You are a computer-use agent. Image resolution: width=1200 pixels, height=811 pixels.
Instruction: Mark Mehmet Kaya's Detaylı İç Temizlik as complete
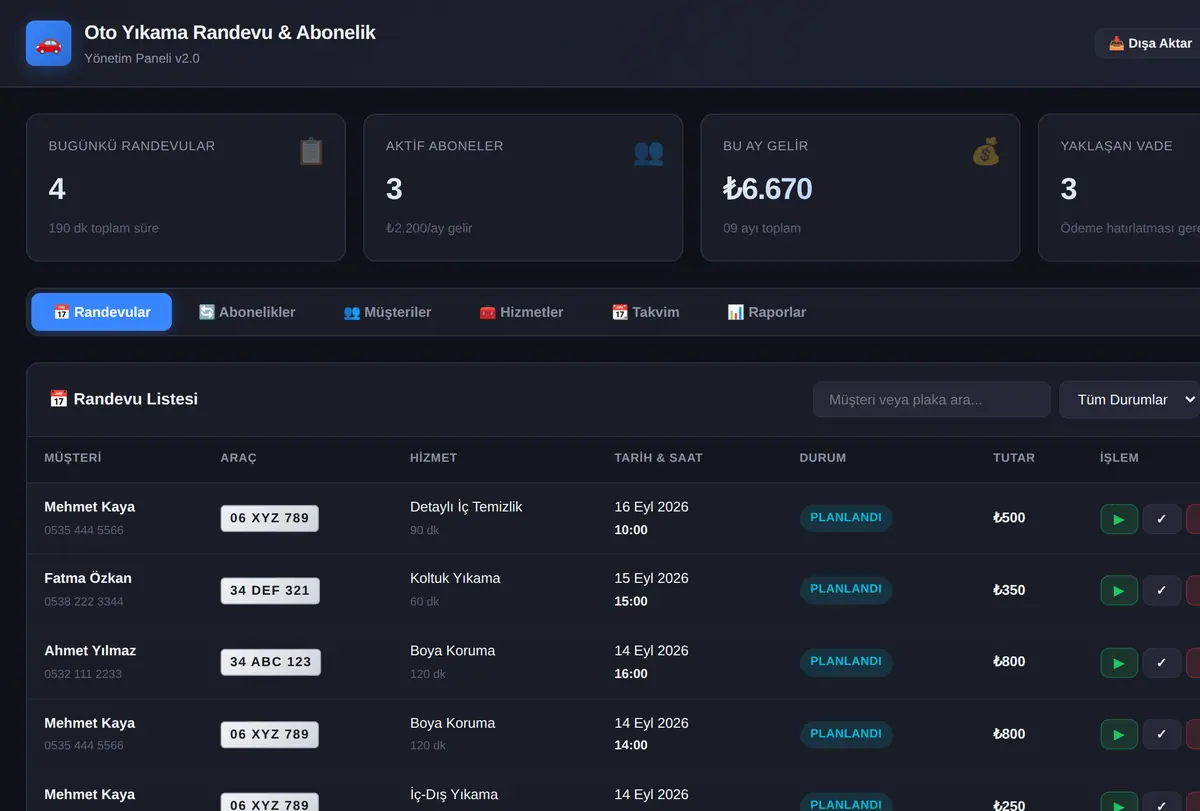click(1162, 519)
